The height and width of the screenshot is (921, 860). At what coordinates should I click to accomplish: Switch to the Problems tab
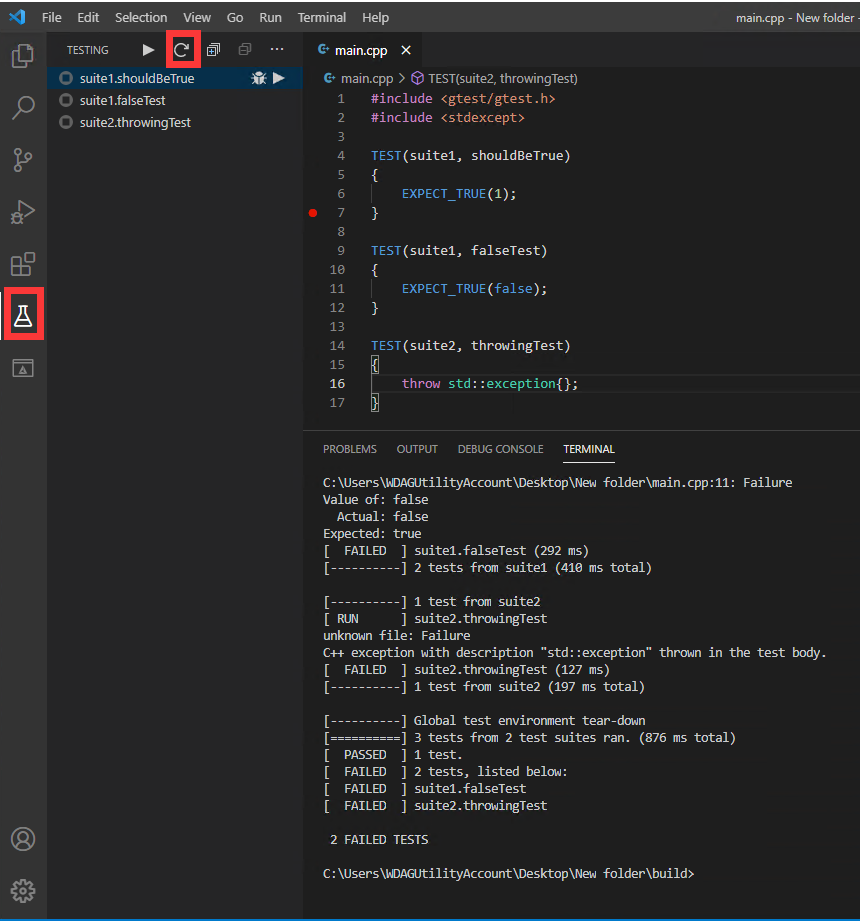coord(349,449)
